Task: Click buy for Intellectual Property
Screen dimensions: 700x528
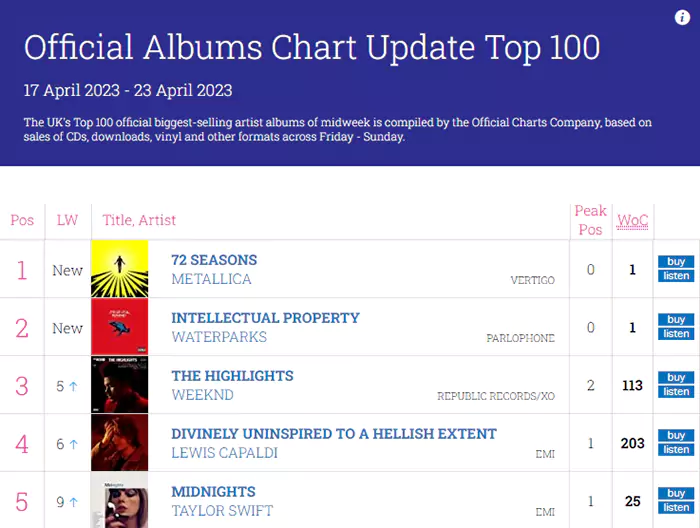Action: pyautogui.click(x=676, y=320)
